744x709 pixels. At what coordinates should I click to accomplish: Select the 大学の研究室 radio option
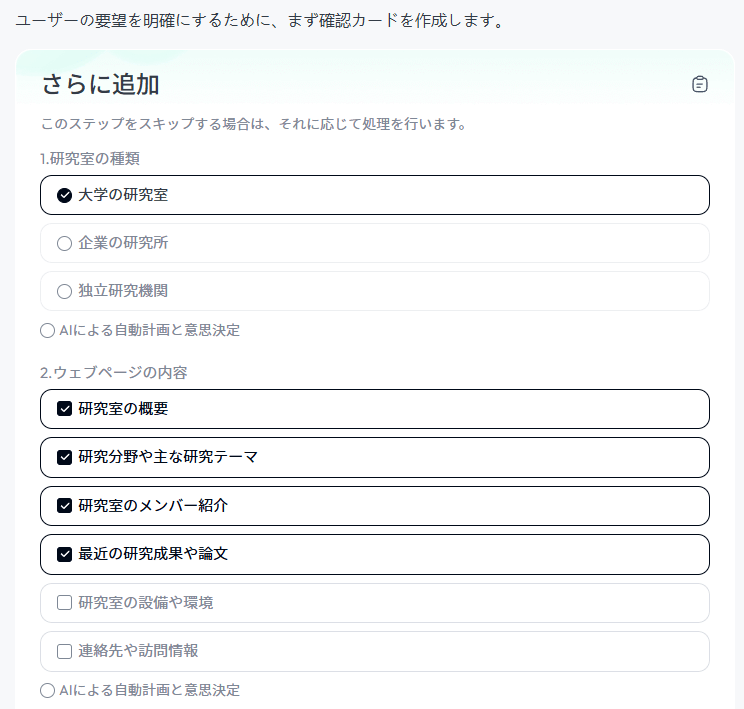pos(375,195)
